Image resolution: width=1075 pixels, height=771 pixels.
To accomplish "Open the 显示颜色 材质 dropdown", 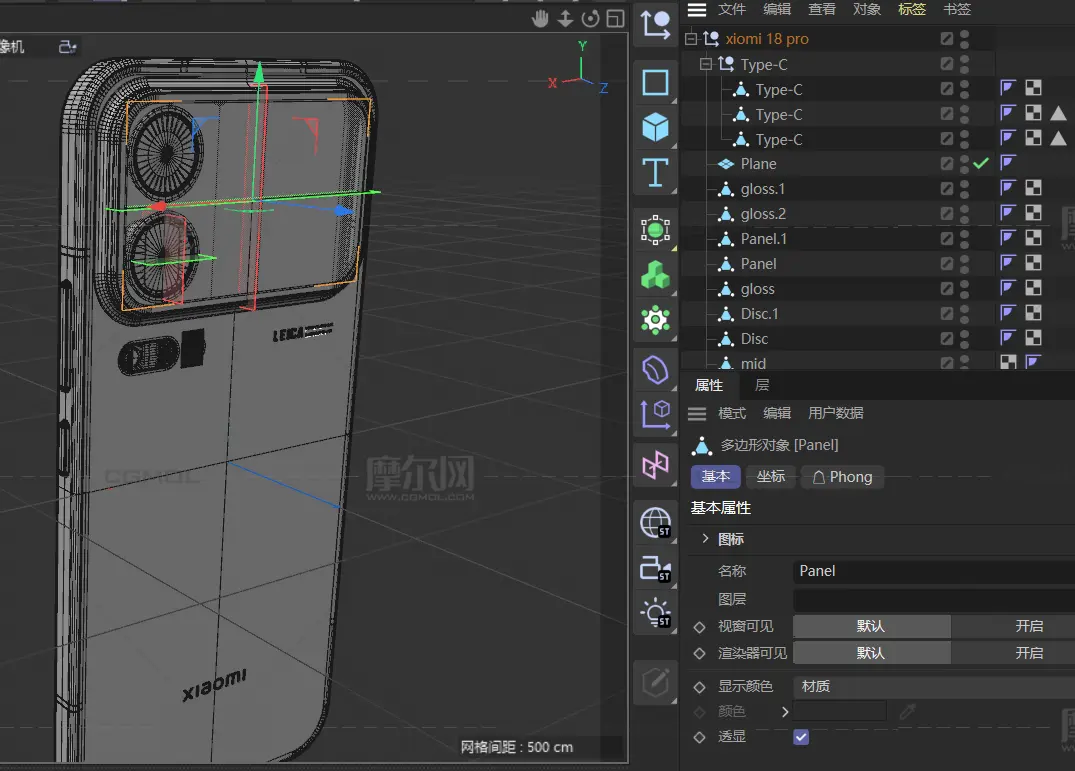I will [934, 686].
